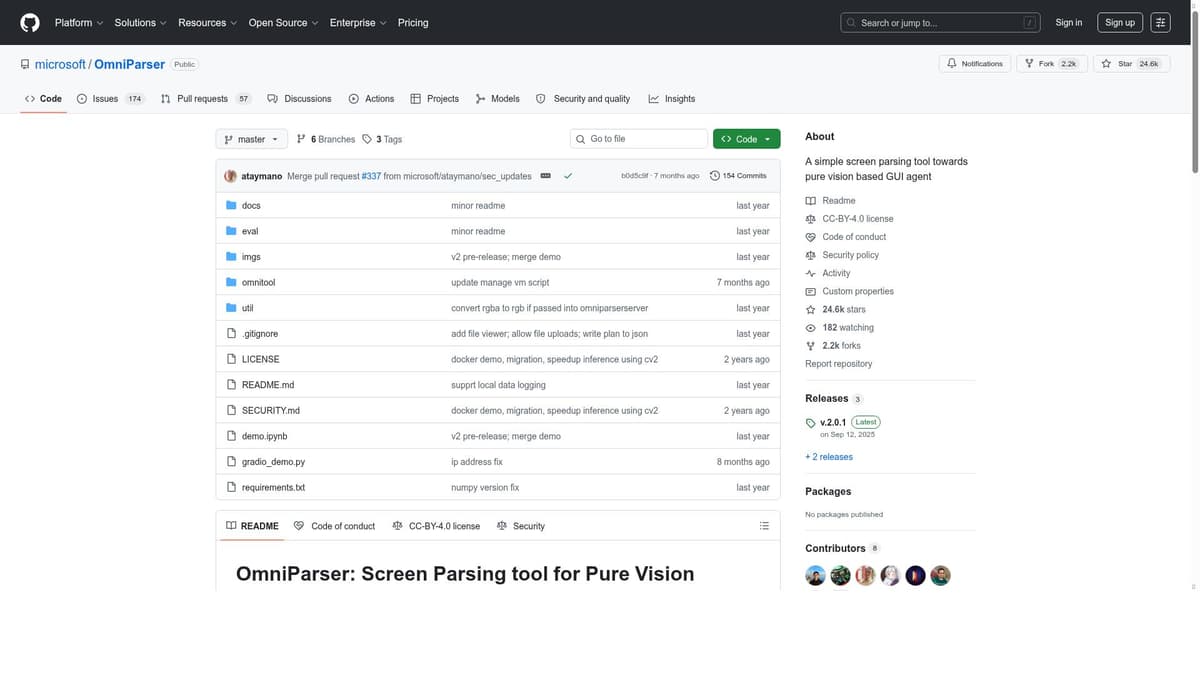Enable Notifications for this repository

tap(977, 62)
